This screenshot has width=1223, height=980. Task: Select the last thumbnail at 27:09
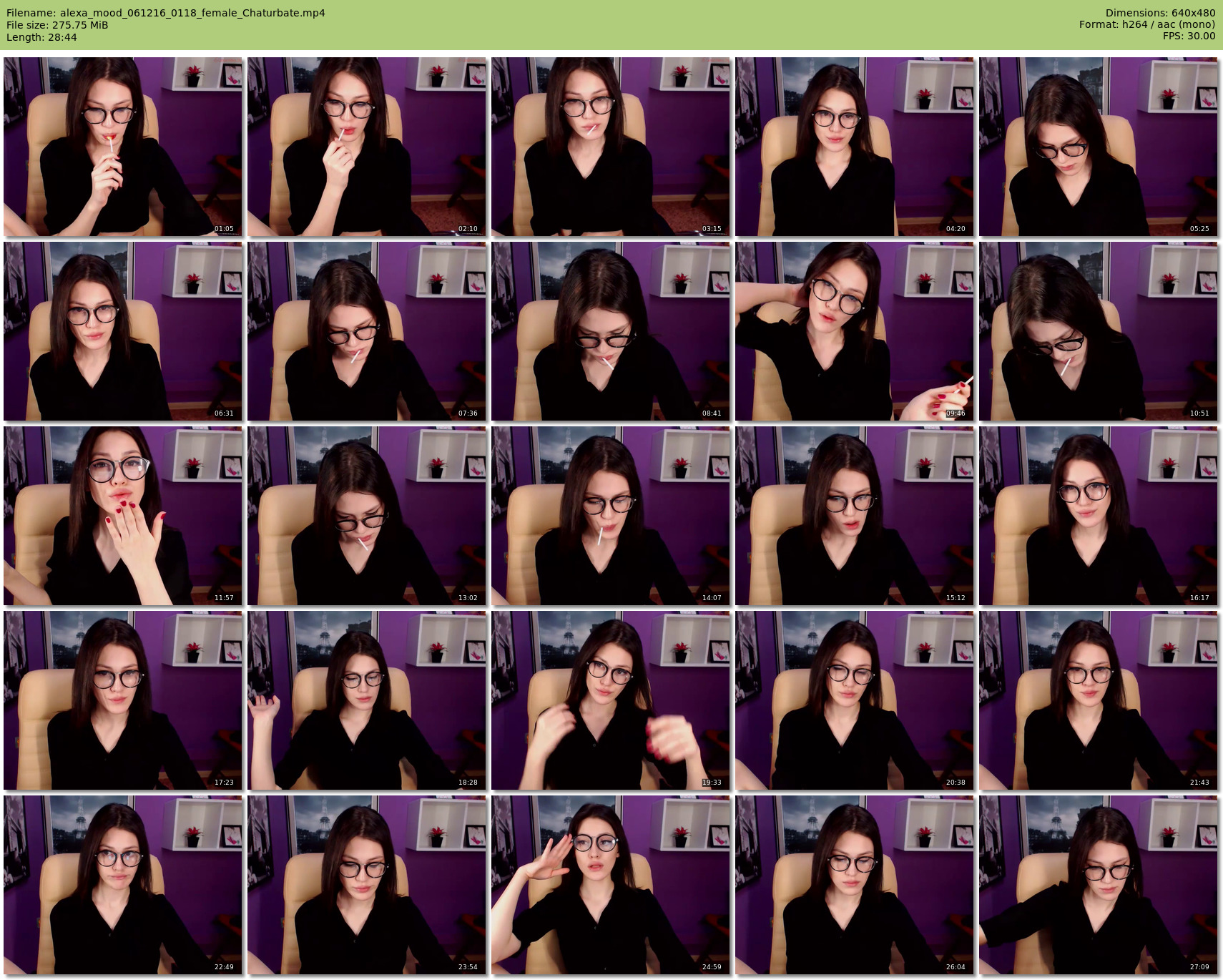pyautogui.click(x=1099, y=885)
